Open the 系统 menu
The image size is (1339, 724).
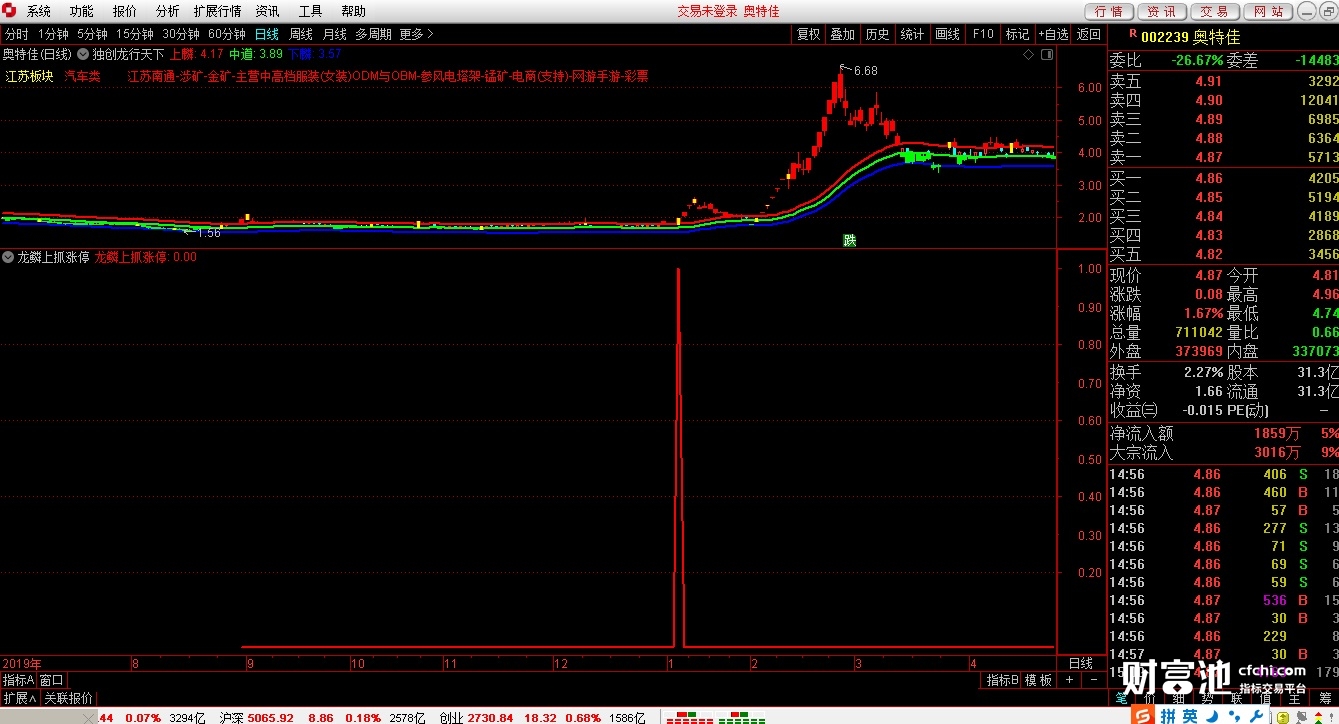click(x=39, y=11)
